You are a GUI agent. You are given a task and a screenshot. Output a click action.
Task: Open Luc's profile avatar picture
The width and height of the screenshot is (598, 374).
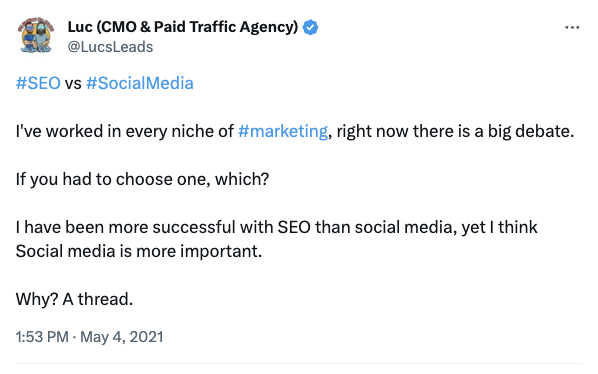35,35
